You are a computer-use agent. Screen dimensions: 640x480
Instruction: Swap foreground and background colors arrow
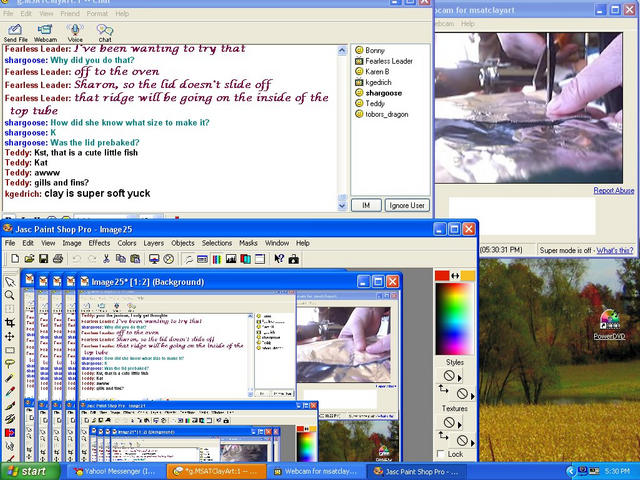click(x=455, y=276)
